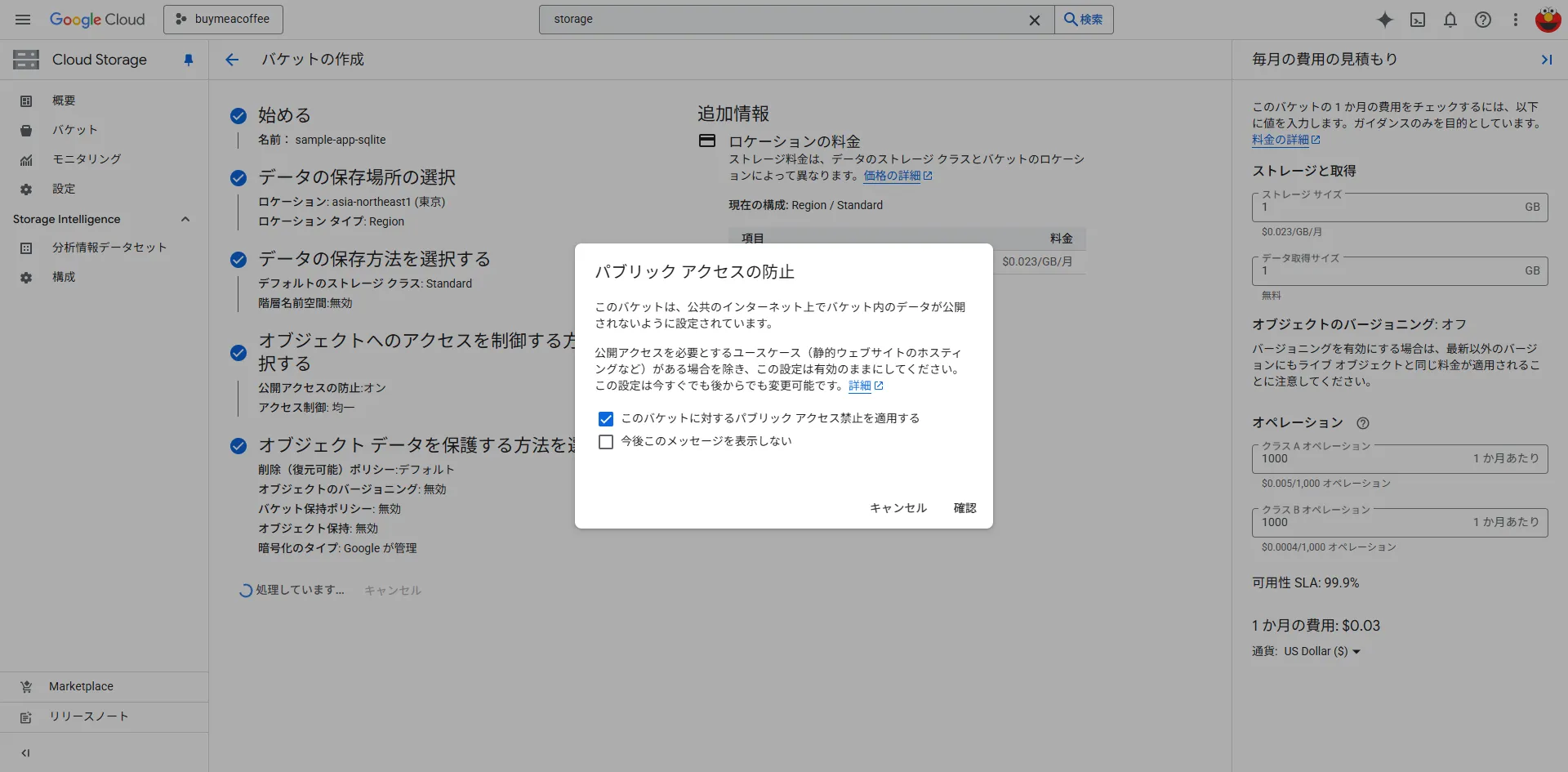Click the 名前: sample-app-sqlite text
The height and width of the screenshot is (772, 1568).
322,140
